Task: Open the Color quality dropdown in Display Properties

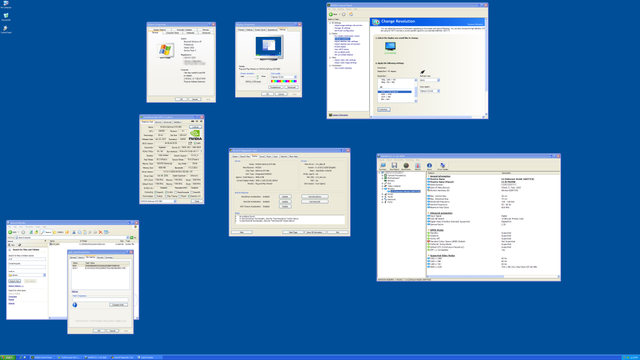Action: (x=284, y=77)
